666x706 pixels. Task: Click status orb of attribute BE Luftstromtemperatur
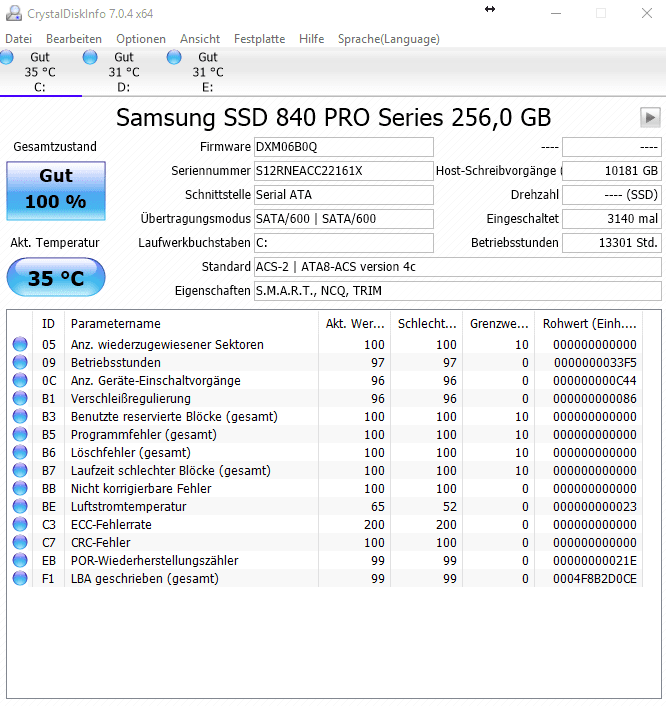tap(20, 507)
